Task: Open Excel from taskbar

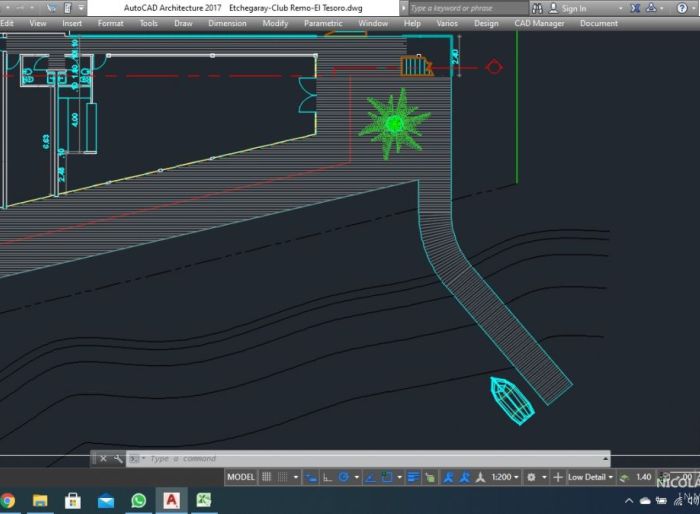Action: (204, 500)
